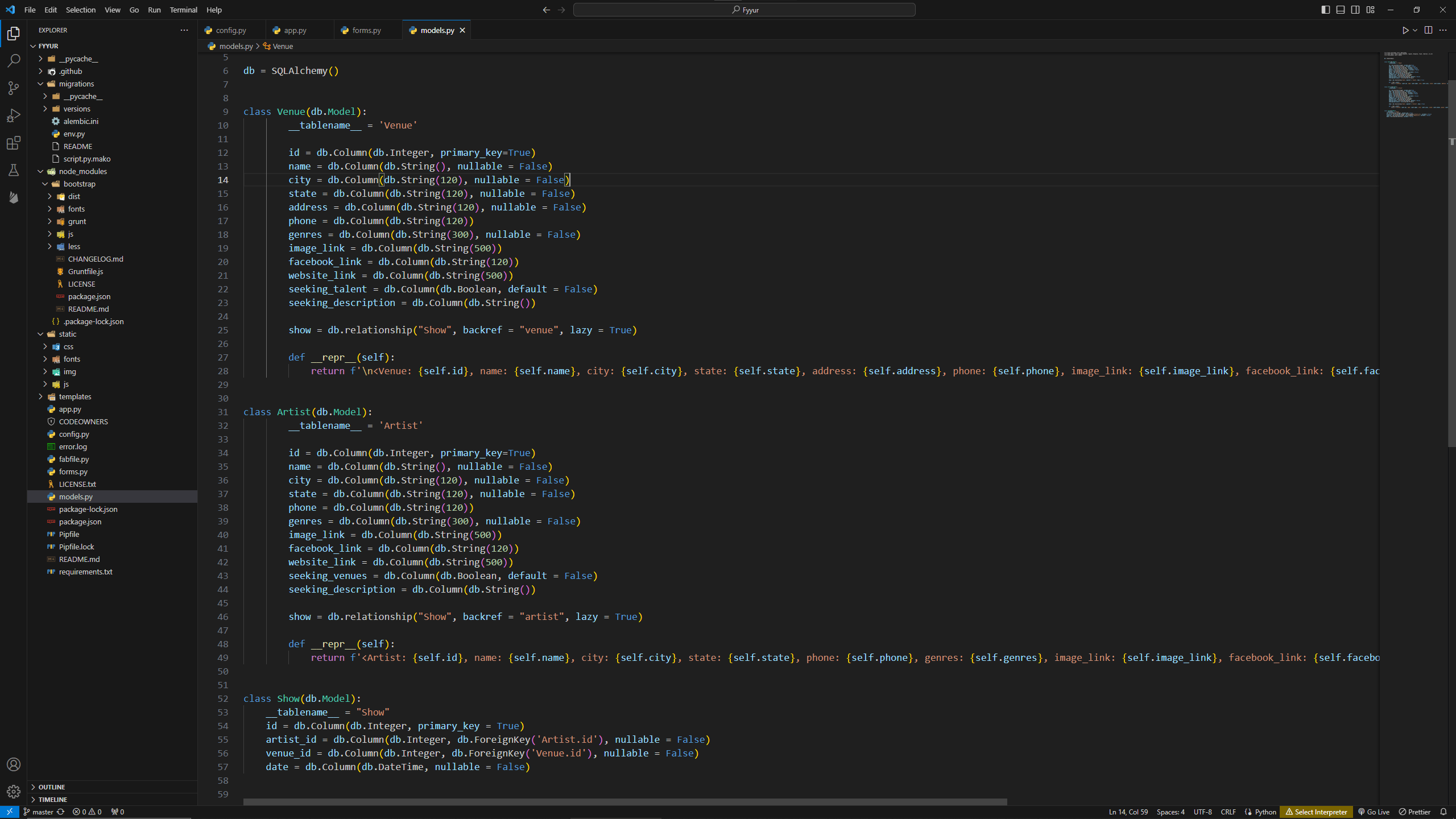Toggle Primary Side Bar layout button
This screenshot has width=1456, height=819.
click(1326, 10)
